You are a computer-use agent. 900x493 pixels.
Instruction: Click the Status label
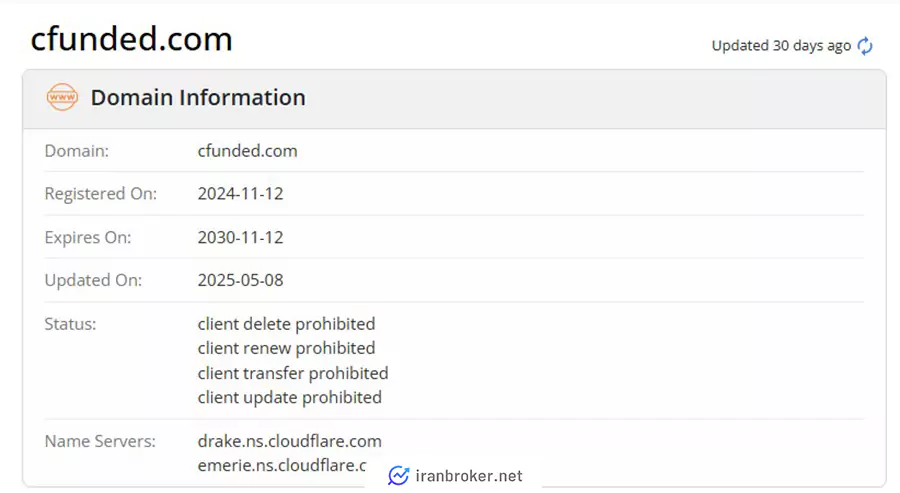(71, 324)
